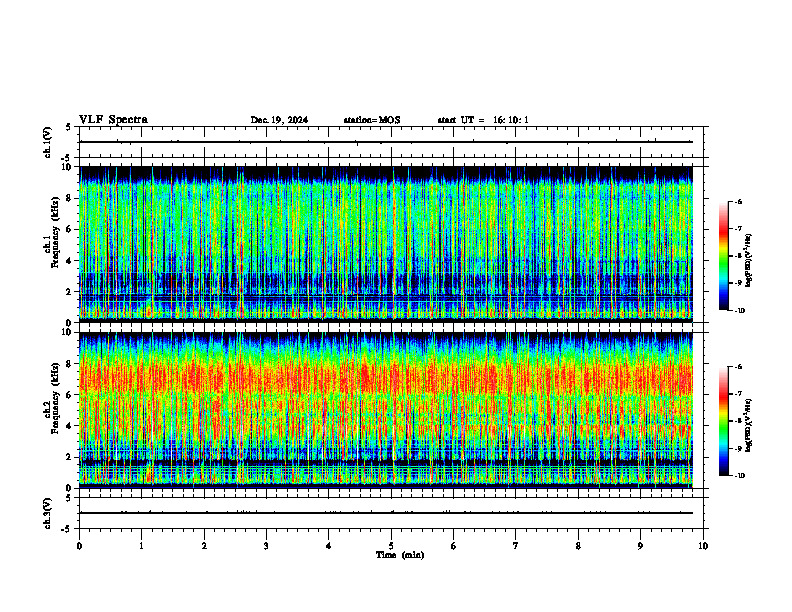792x612 pixels.
Task: Click the ch.1 color bar units label
Action: point(749,260)
